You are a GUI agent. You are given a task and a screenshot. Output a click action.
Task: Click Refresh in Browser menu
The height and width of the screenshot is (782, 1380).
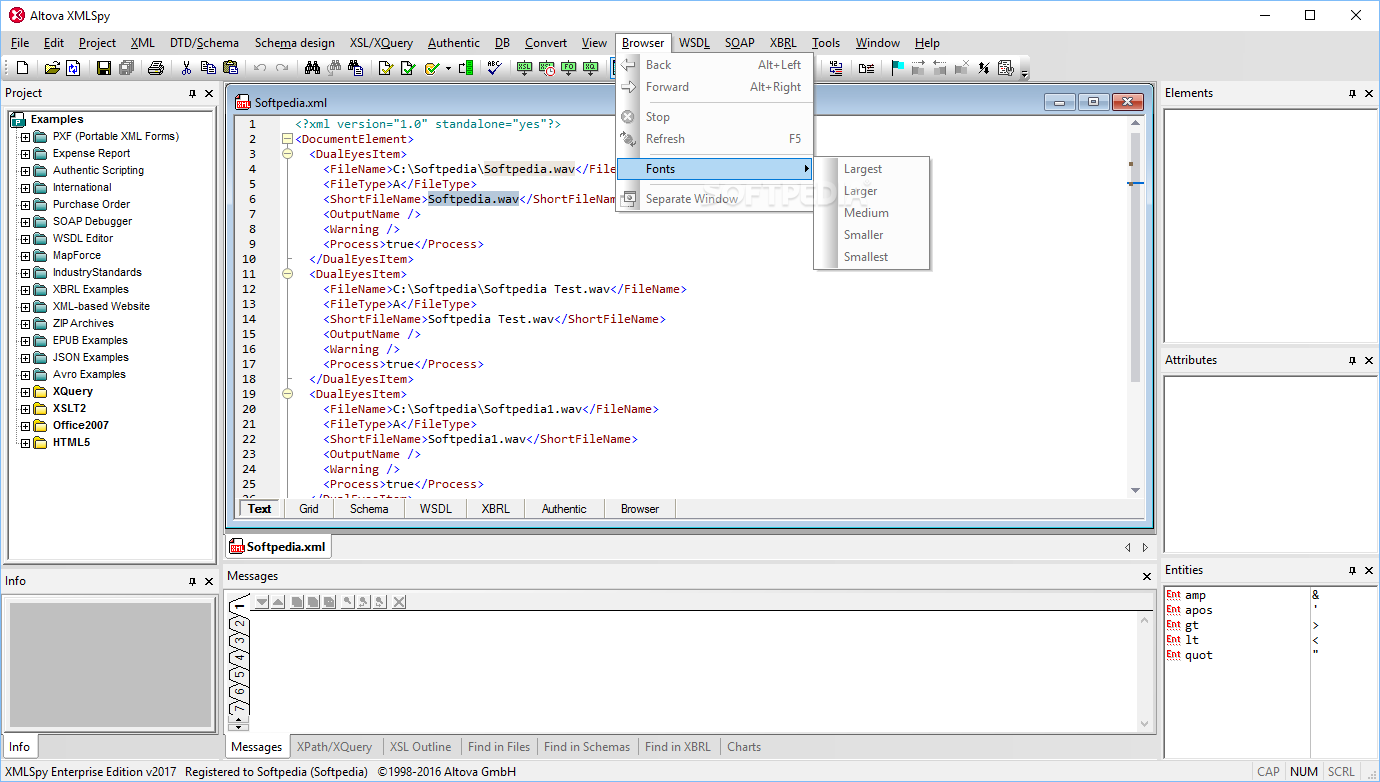714,139
